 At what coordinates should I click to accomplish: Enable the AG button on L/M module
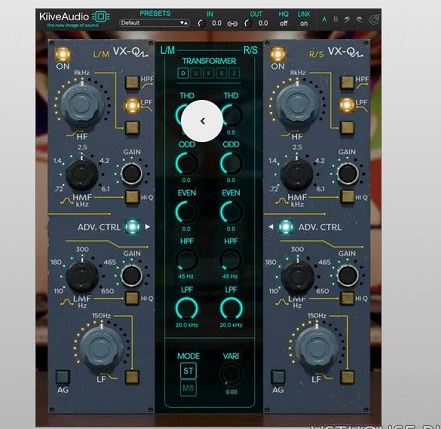click(x=63, y=377)
